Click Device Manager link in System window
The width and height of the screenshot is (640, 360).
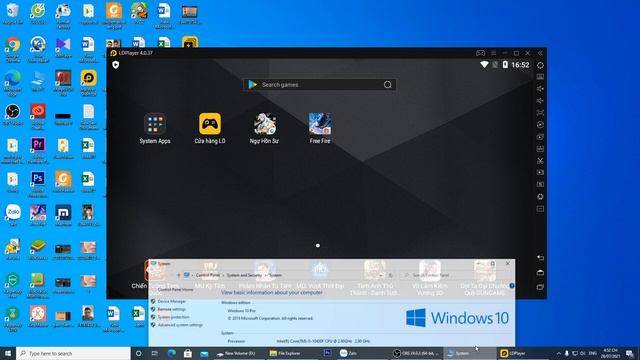(x=171, y=301)
